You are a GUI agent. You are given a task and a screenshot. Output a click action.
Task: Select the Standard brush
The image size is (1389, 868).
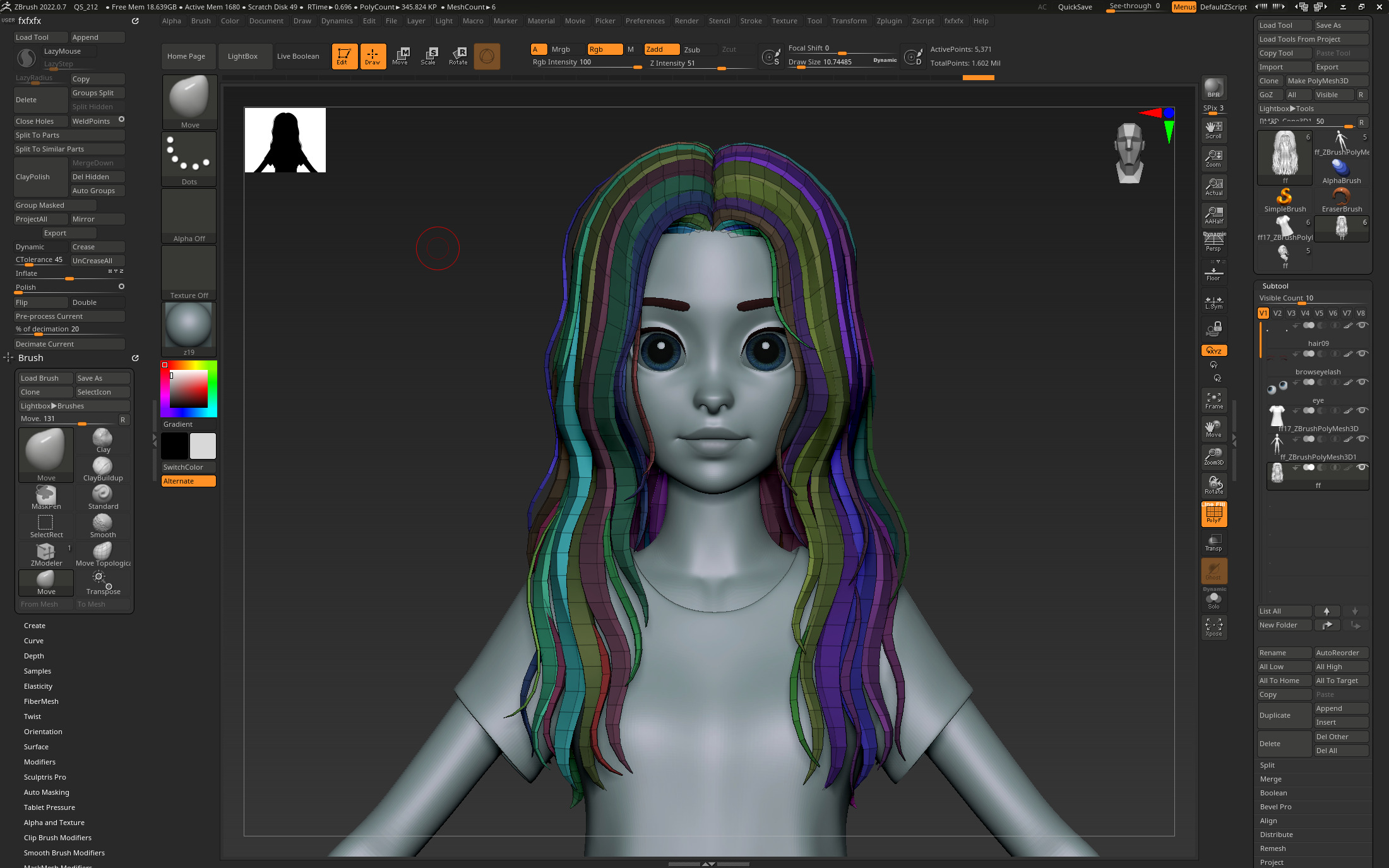click(x=103, y=497)
